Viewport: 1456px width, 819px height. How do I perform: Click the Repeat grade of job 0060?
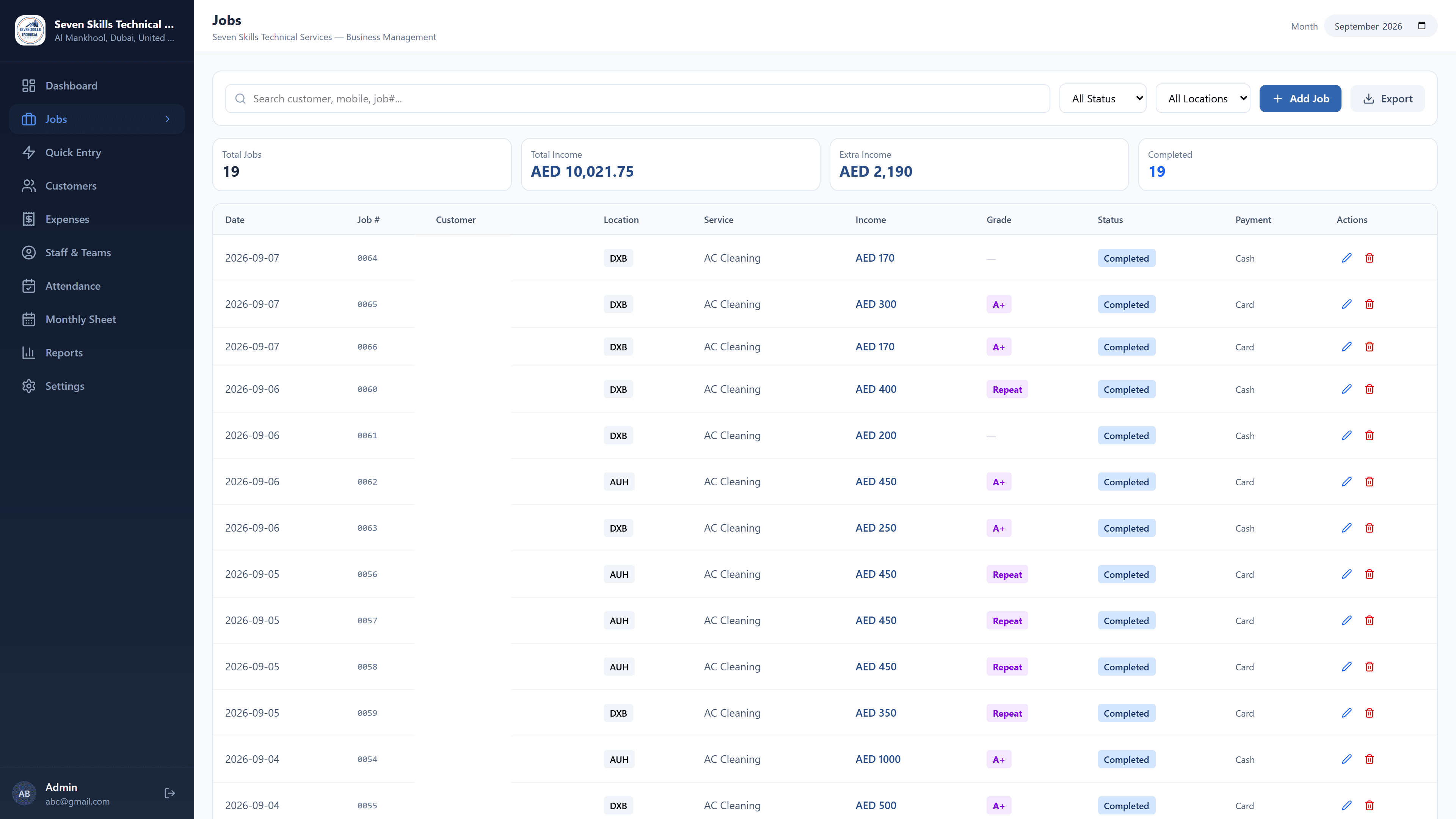pos(1007,389)
